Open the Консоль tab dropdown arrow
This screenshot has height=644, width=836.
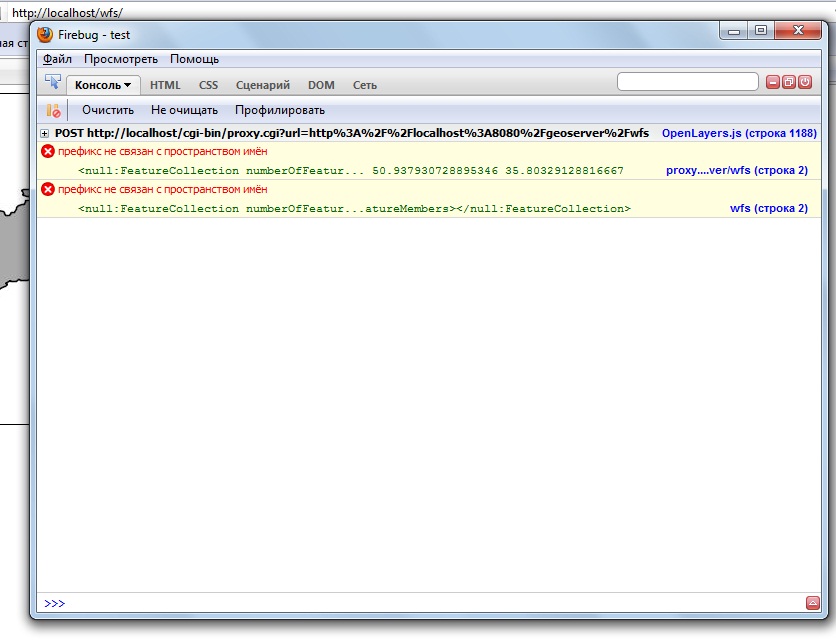[x=128, y=85]
